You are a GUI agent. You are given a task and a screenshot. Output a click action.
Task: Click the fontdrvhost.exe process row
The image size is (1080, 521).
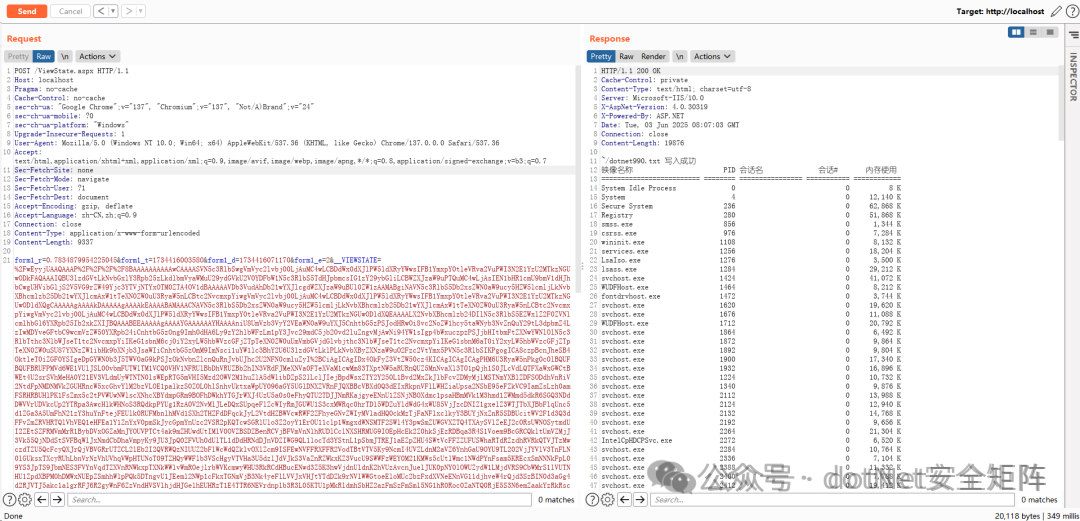[x=751, y=296]
